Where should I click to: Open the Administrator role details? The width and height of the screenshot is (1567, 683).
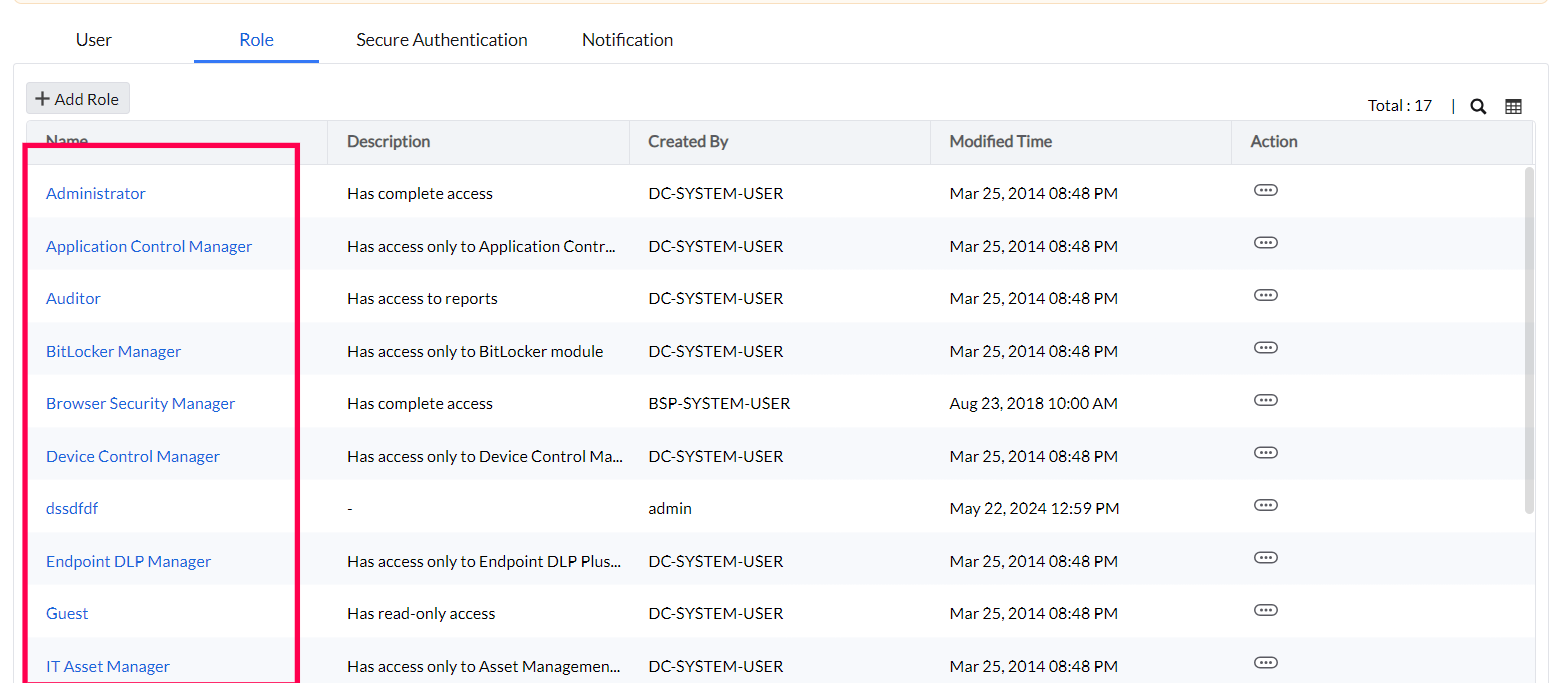95,193
